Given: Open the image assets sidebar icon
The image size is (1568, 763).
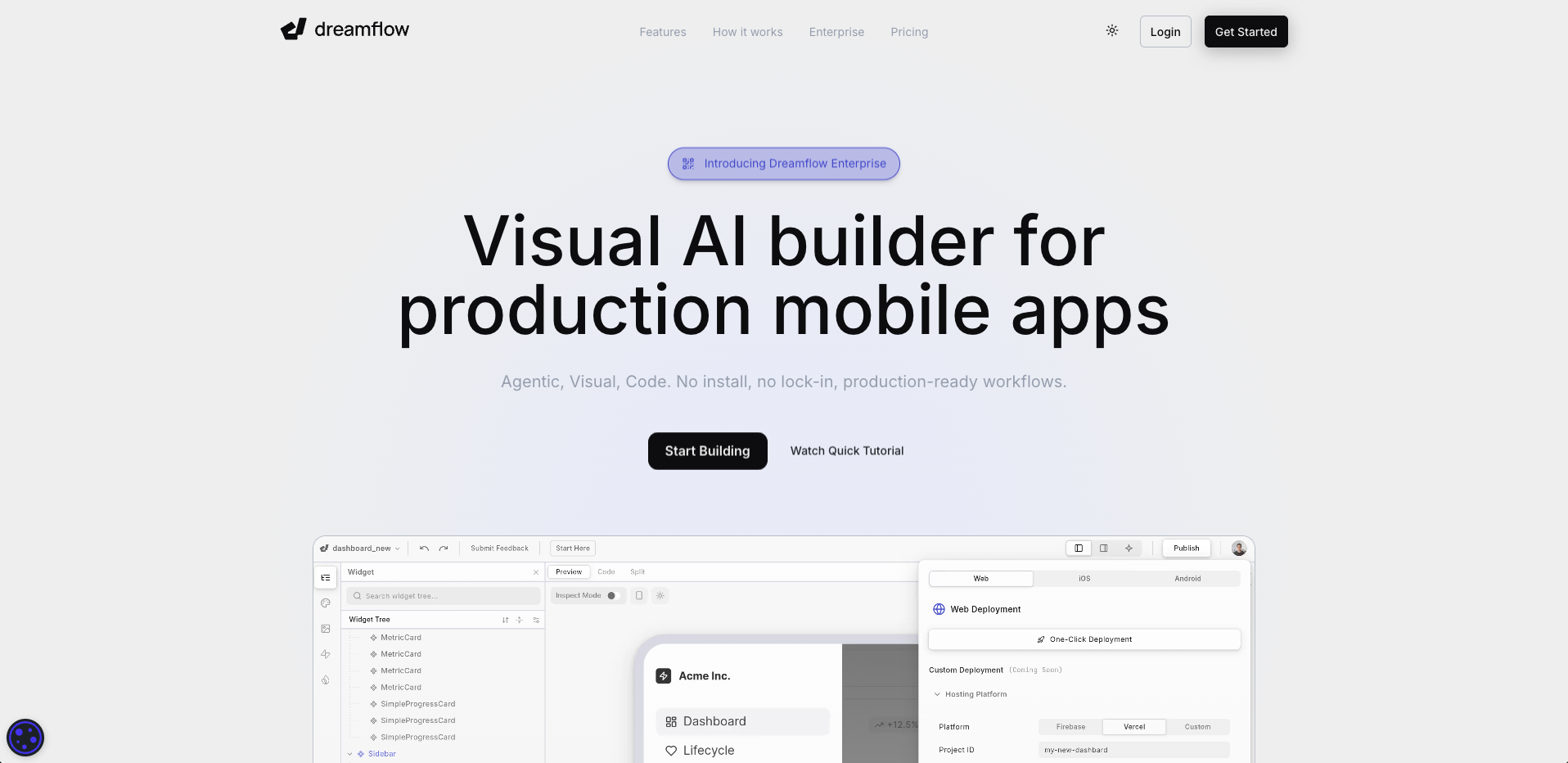Looking at the screenshot, I should pos(326,629).
